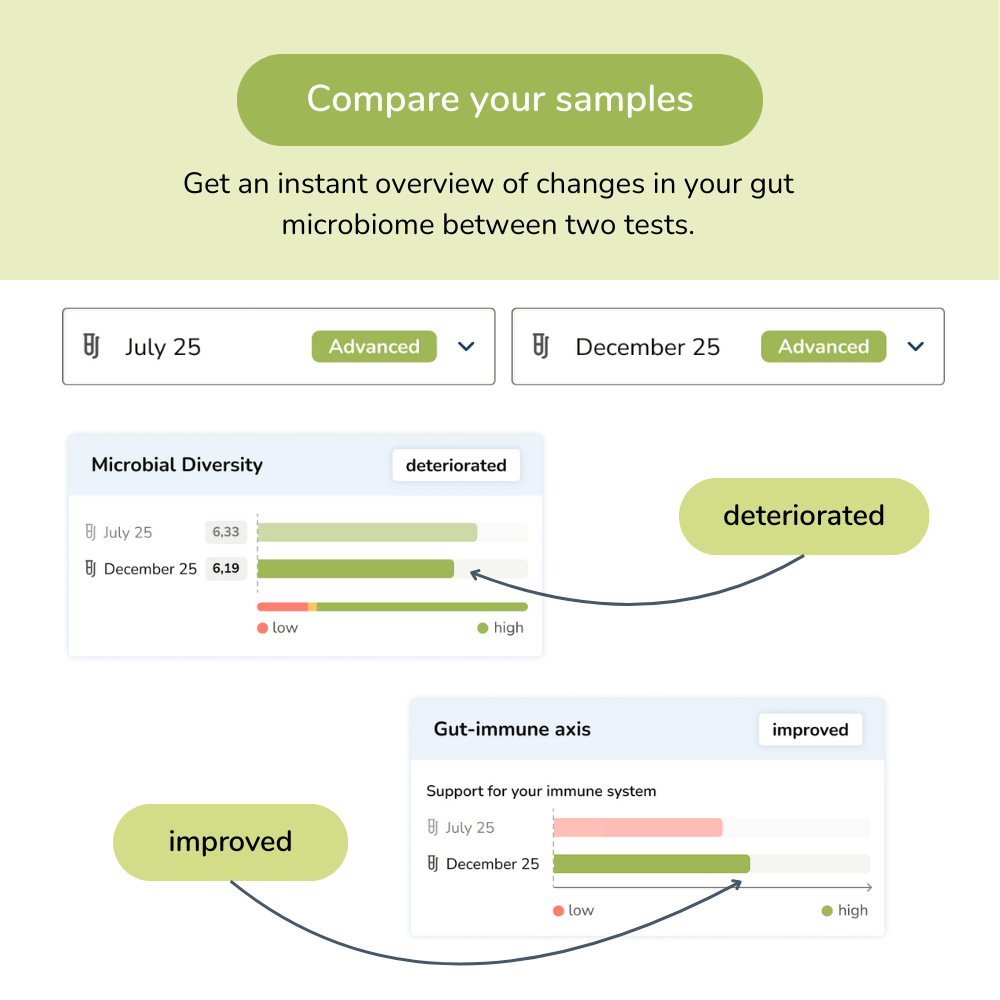The image size is (1000, 1000).
Task: Click the Compare your samples button
Action: 500,99
